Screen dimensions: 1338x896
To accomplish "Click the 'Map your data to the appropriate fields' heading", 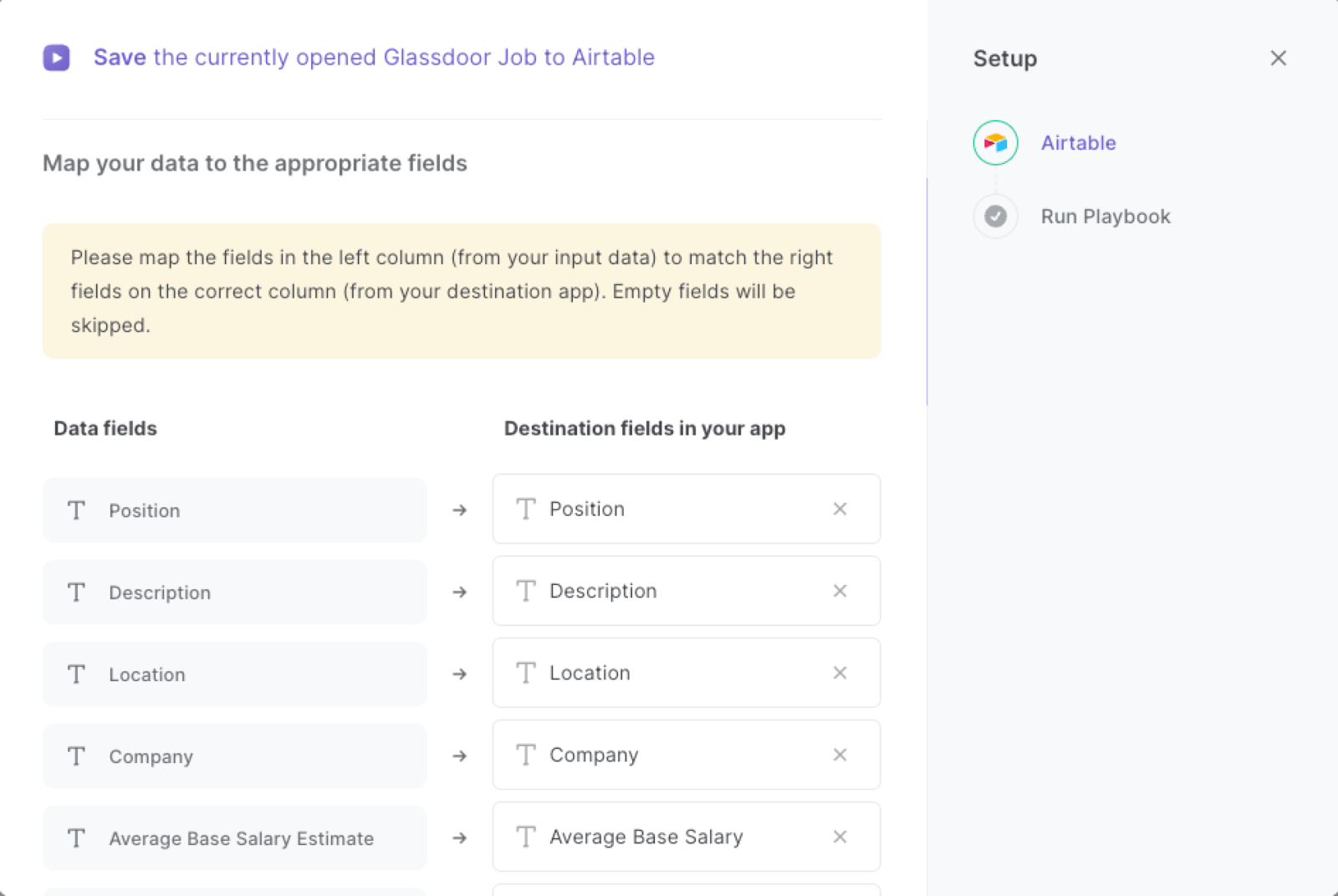I will tap(255, 163).
